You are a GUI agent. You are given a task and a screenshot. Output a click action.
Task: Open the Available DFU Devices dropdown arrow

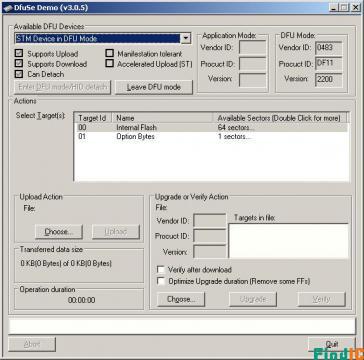(x=186, y=38)
